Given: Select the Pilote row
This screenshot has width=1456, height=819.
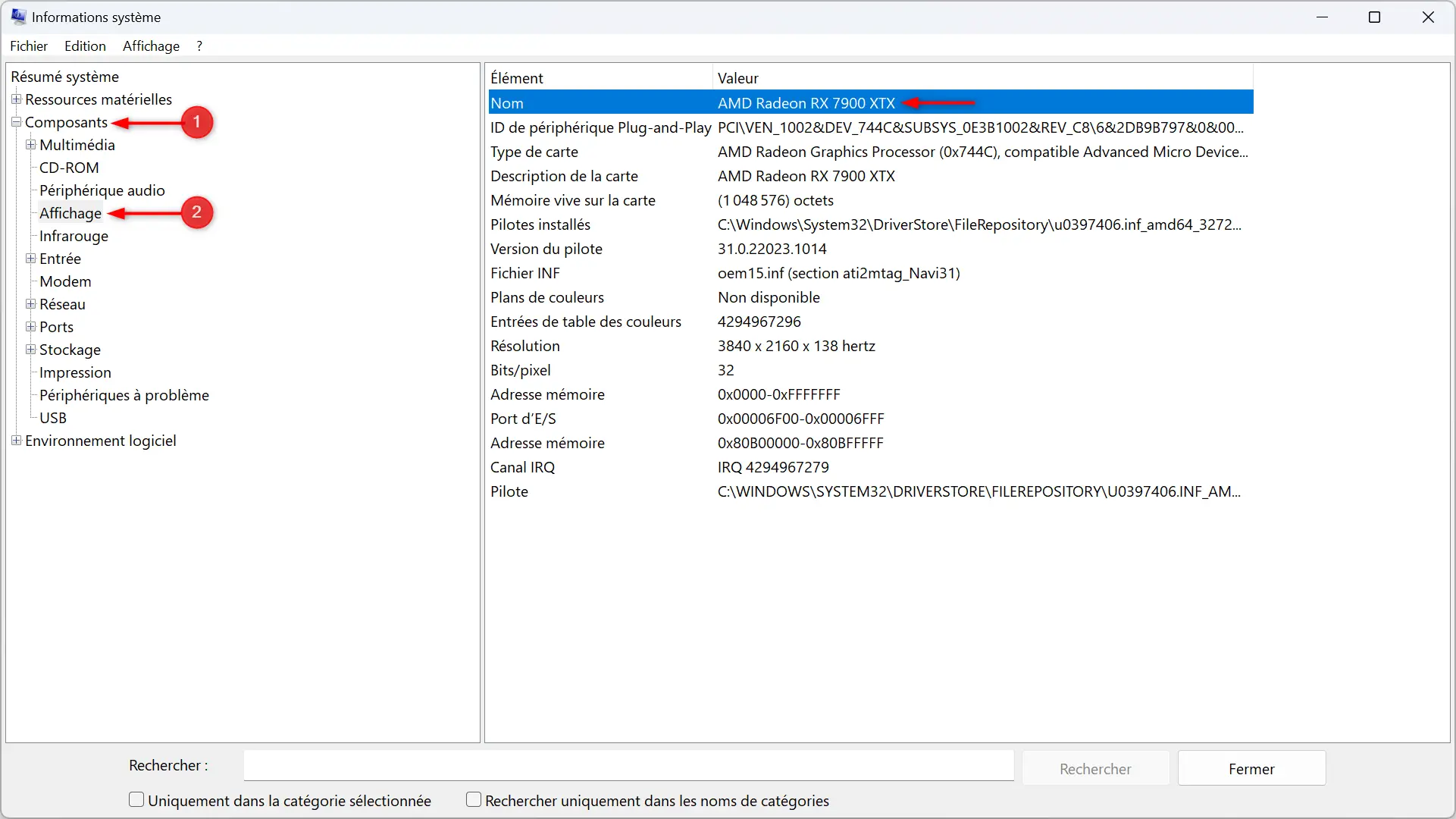Looking at the screenshot, I should [x=871, y=491].
